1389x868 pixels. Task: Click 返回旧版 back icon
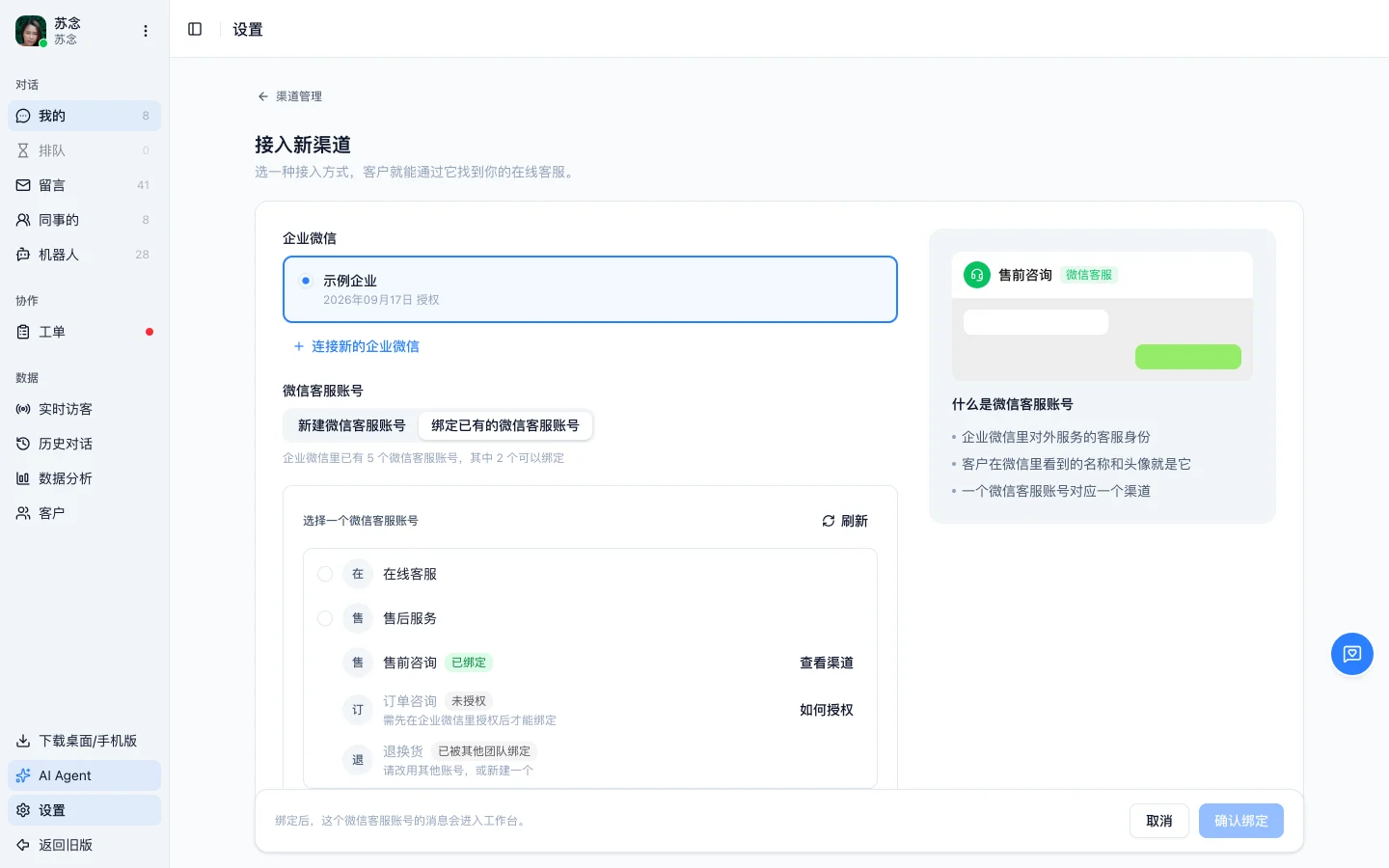[x=23, y=845]
